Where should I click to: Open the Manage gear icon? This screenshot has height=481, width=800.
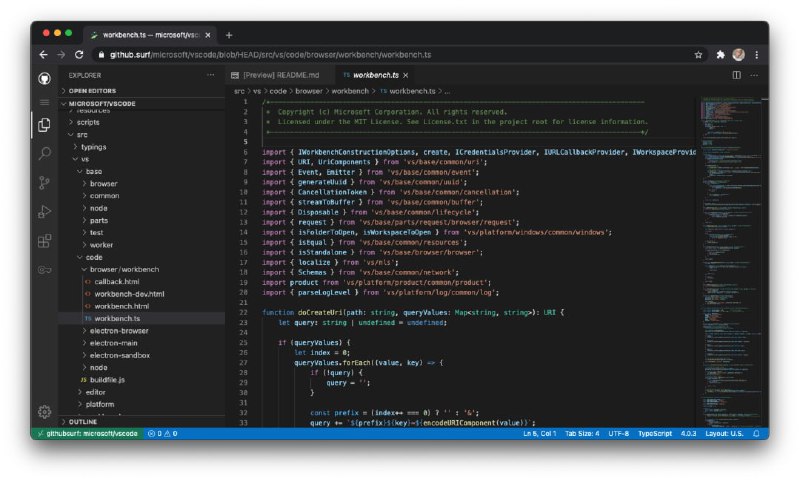point(44,411)
